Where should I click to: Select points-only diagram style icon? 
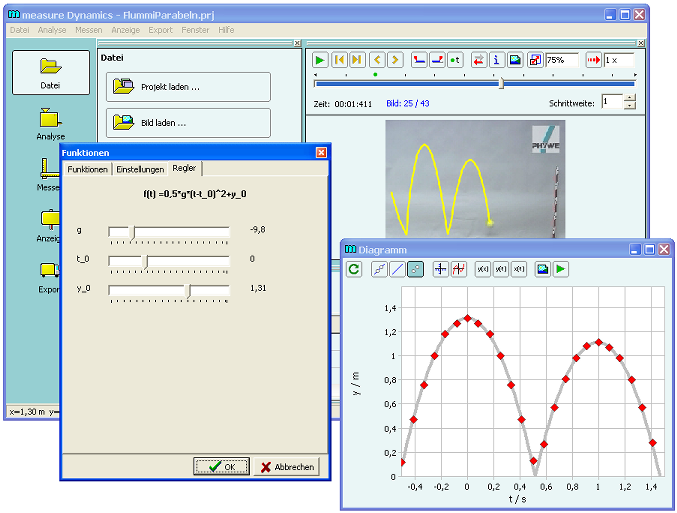click(x=415, y=269)
